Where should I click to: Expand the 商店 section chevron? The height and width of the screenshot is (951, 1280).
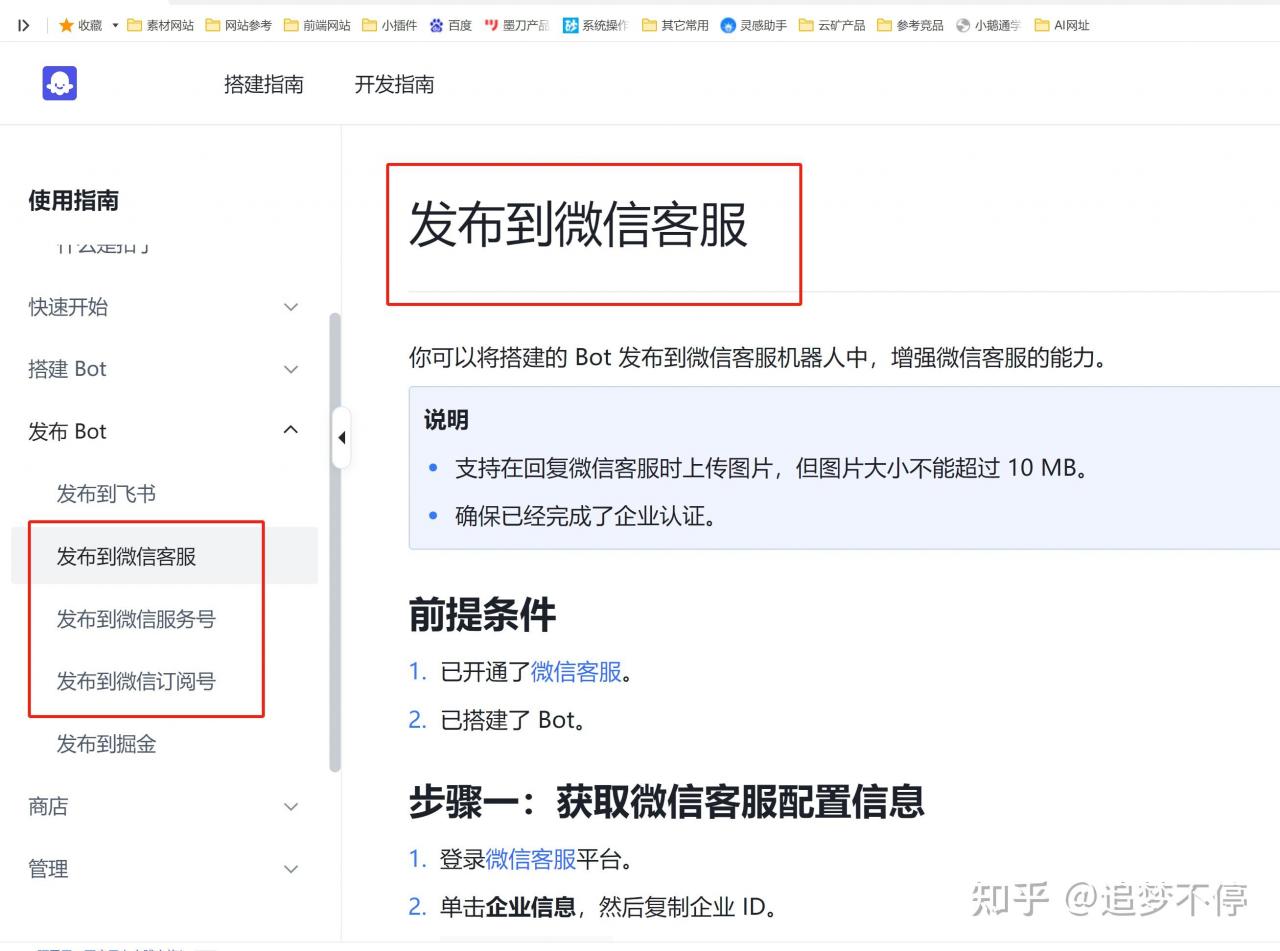coord(291,806)
